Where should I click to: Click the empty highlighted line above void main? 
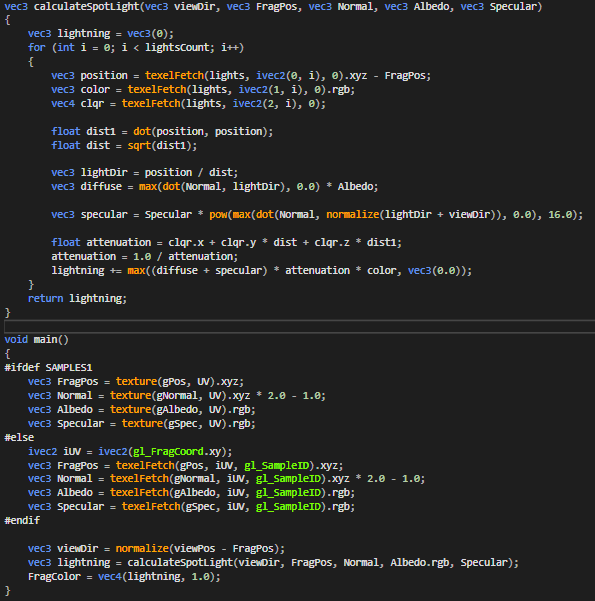point(299,327)
